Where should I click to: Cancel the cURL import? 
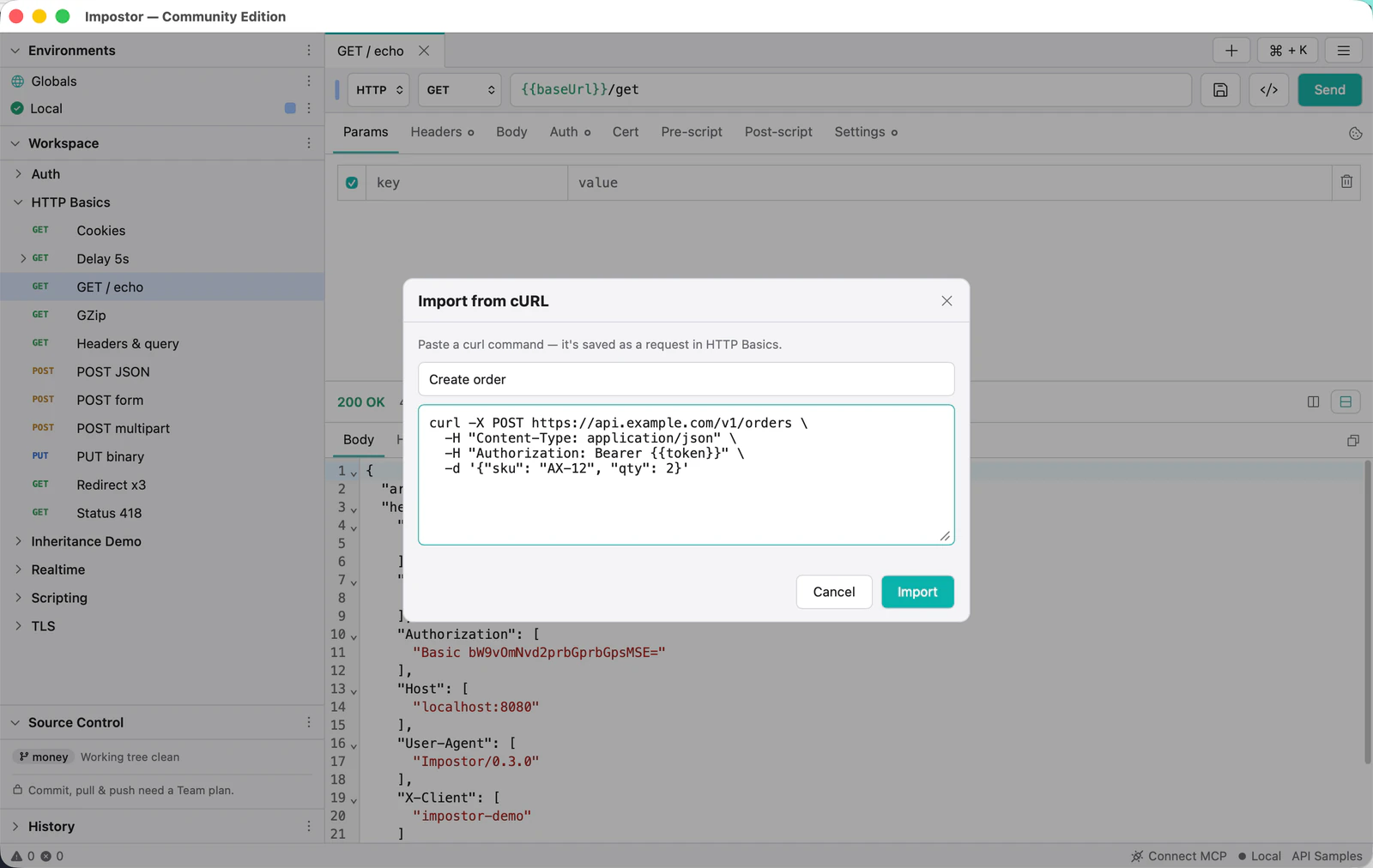click(834, 592)
